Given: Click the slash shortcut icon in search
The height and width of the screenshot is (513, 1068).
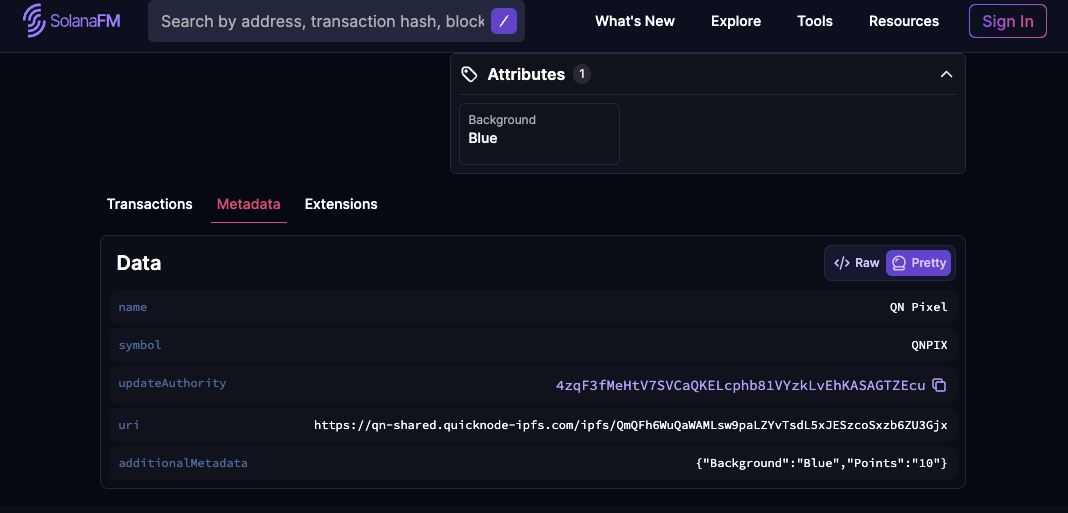Looking at the screenshot, I should pyautogui.click(x=504, y=21).
